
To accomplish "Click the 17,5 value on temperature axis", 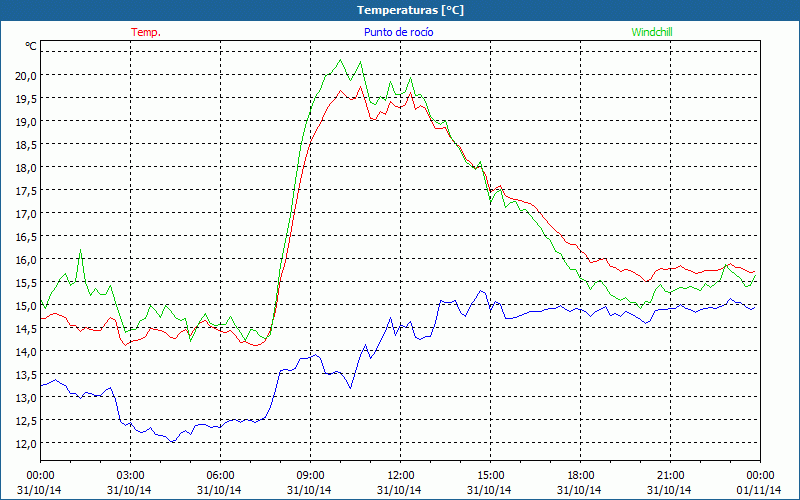I will [27, 190].
